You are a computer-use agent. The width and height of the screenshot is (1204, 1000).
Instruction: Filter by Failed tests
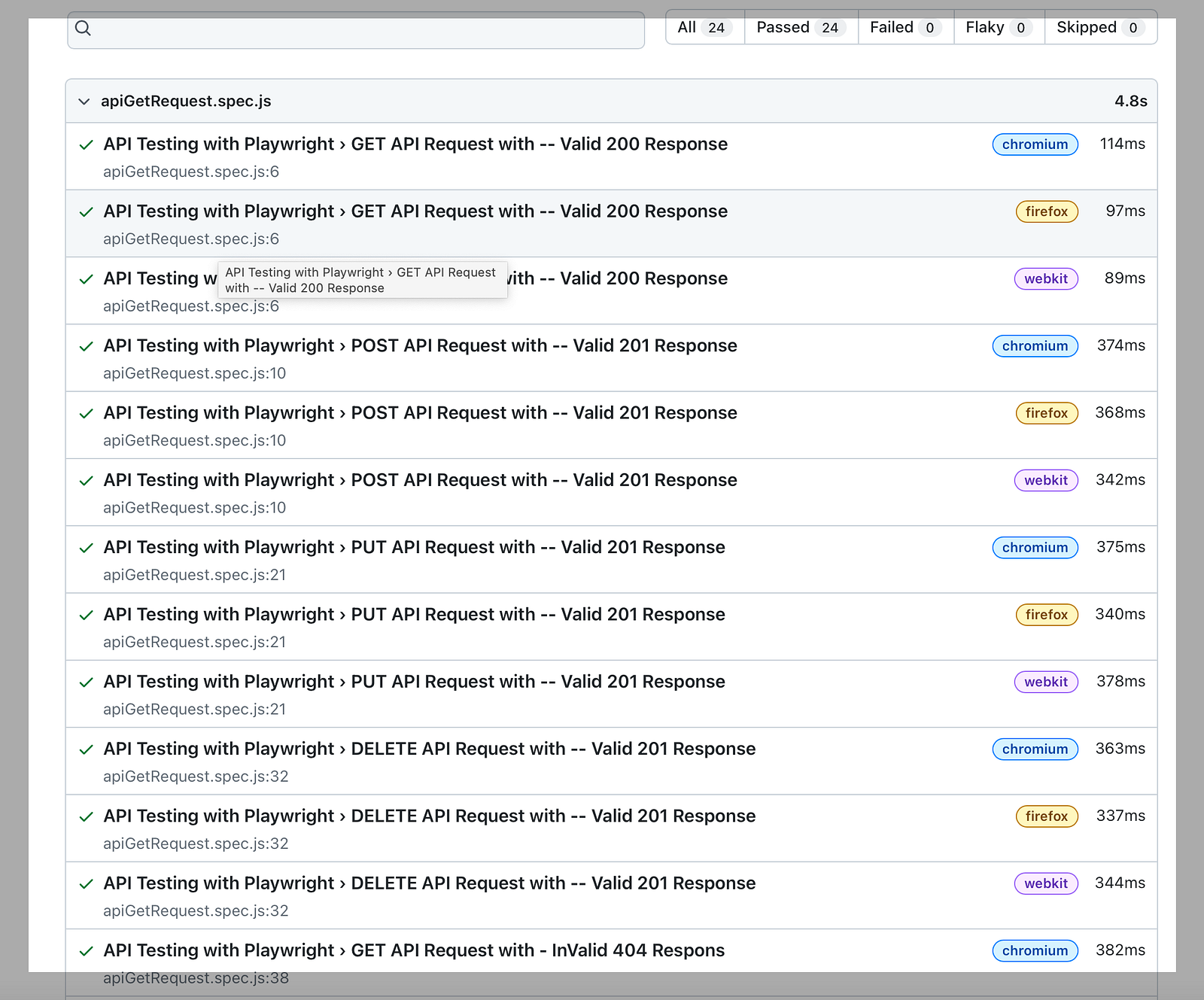click(x=906, y=27)
